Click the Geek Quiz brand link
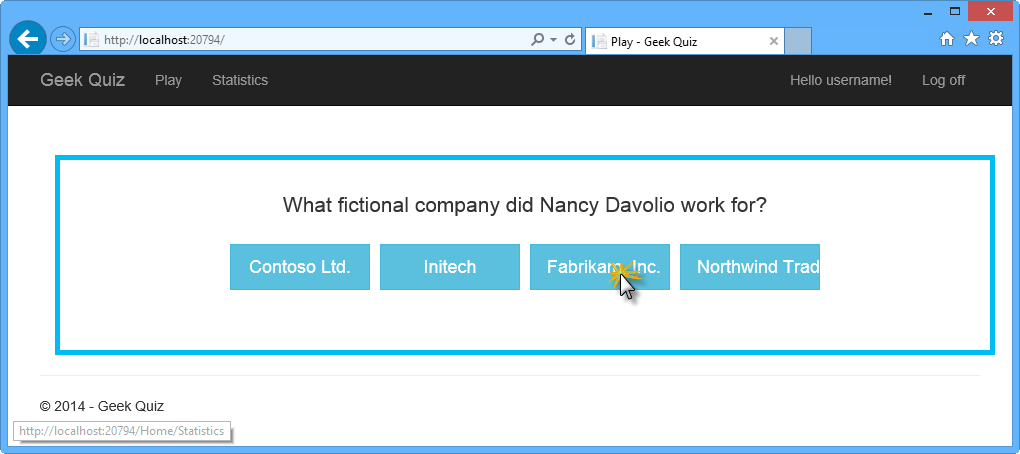 pyautogui.click(x=82, y=80)
